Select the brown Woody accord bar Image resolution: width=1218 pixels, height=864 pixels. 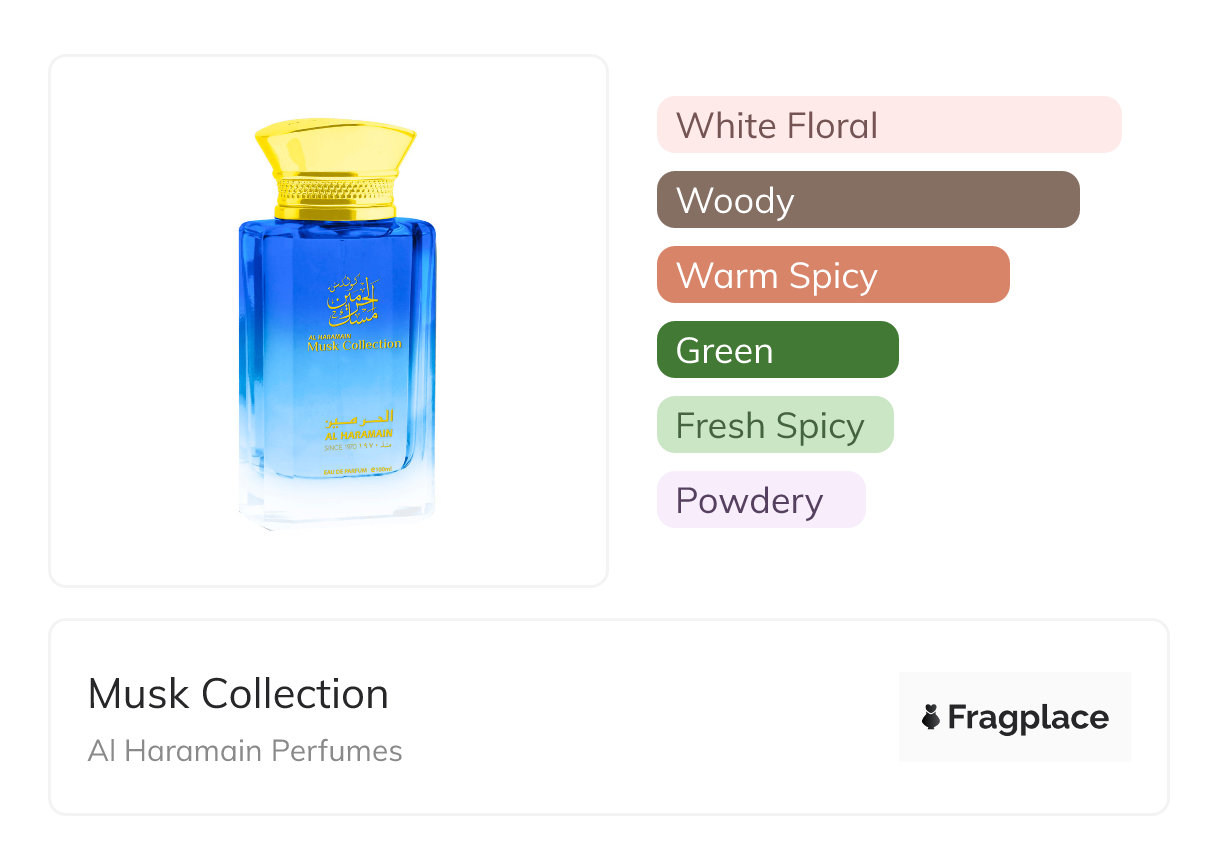(x=867, y=200)
